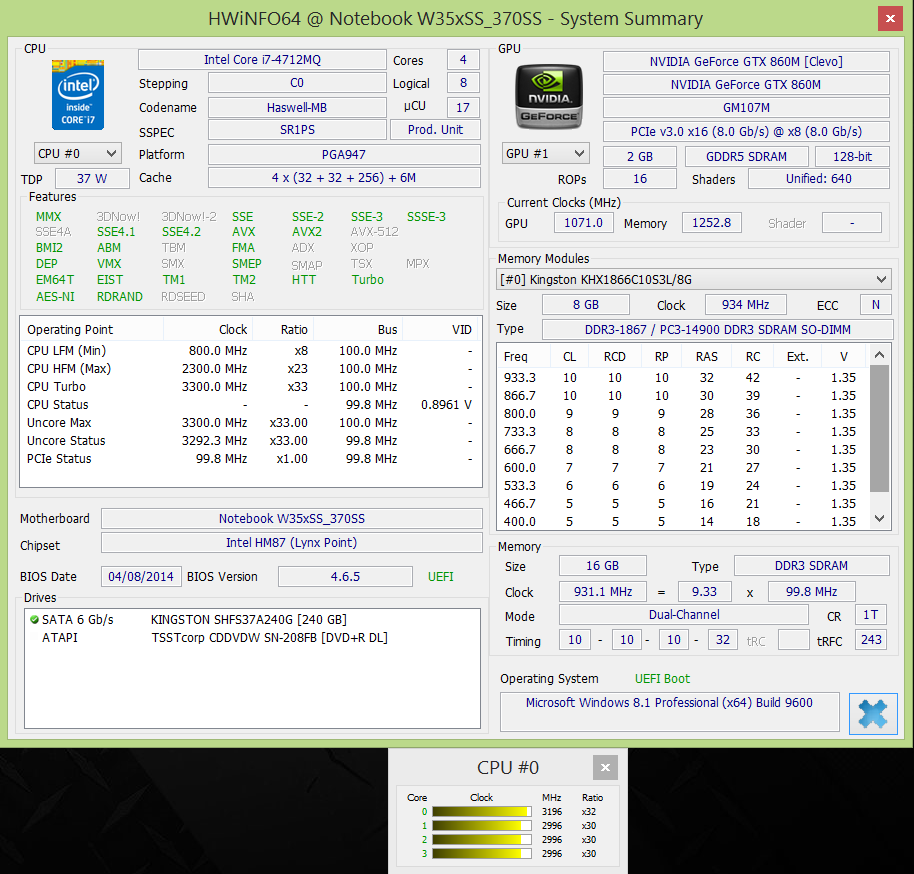
Task: Open the GPU #1 selector dropdown
Action: (545, 154)
